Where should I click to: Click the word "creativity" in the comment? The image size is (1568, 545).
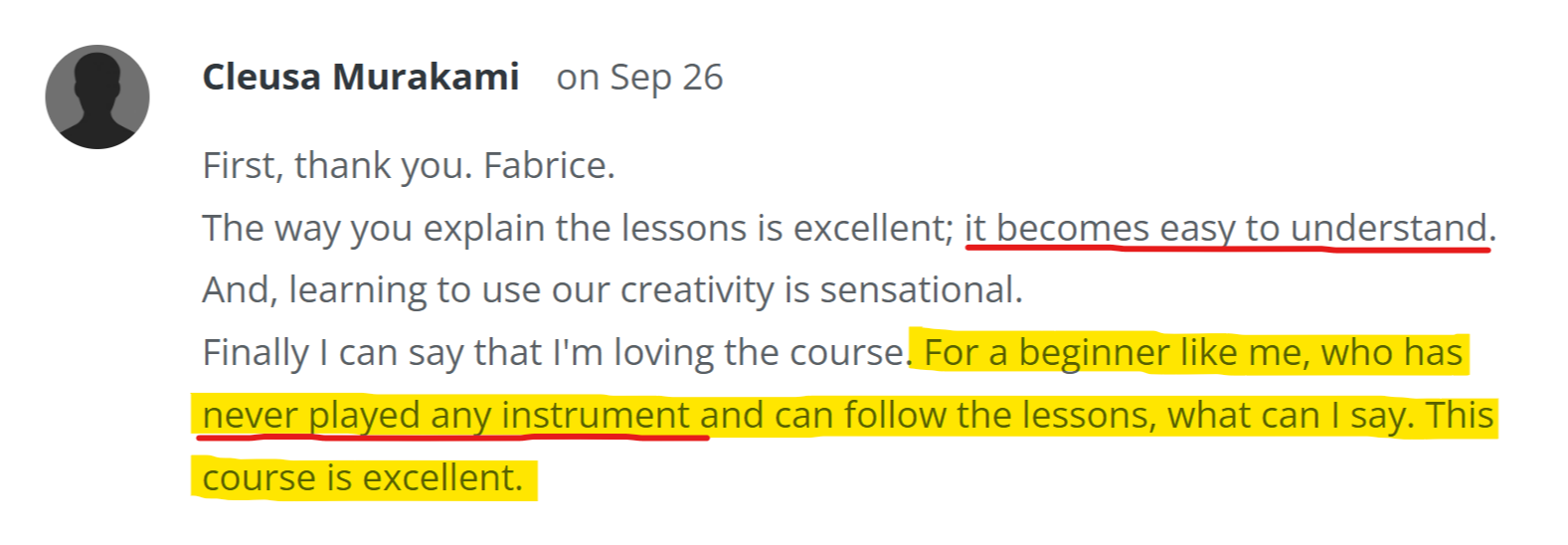[x=697, y=290]
